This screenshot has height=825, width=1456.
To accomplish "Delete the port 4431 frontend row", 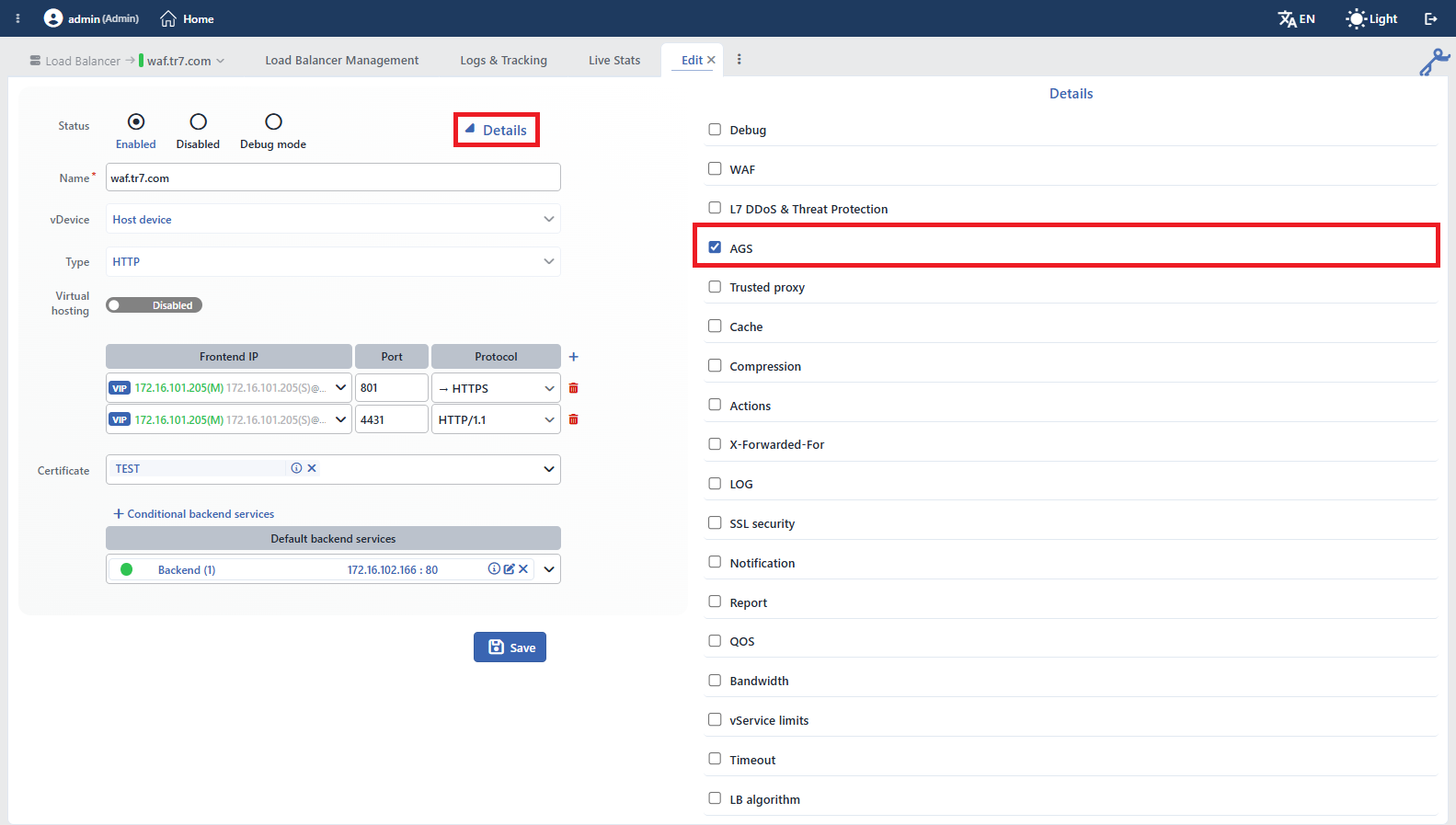I will (573, 419).
